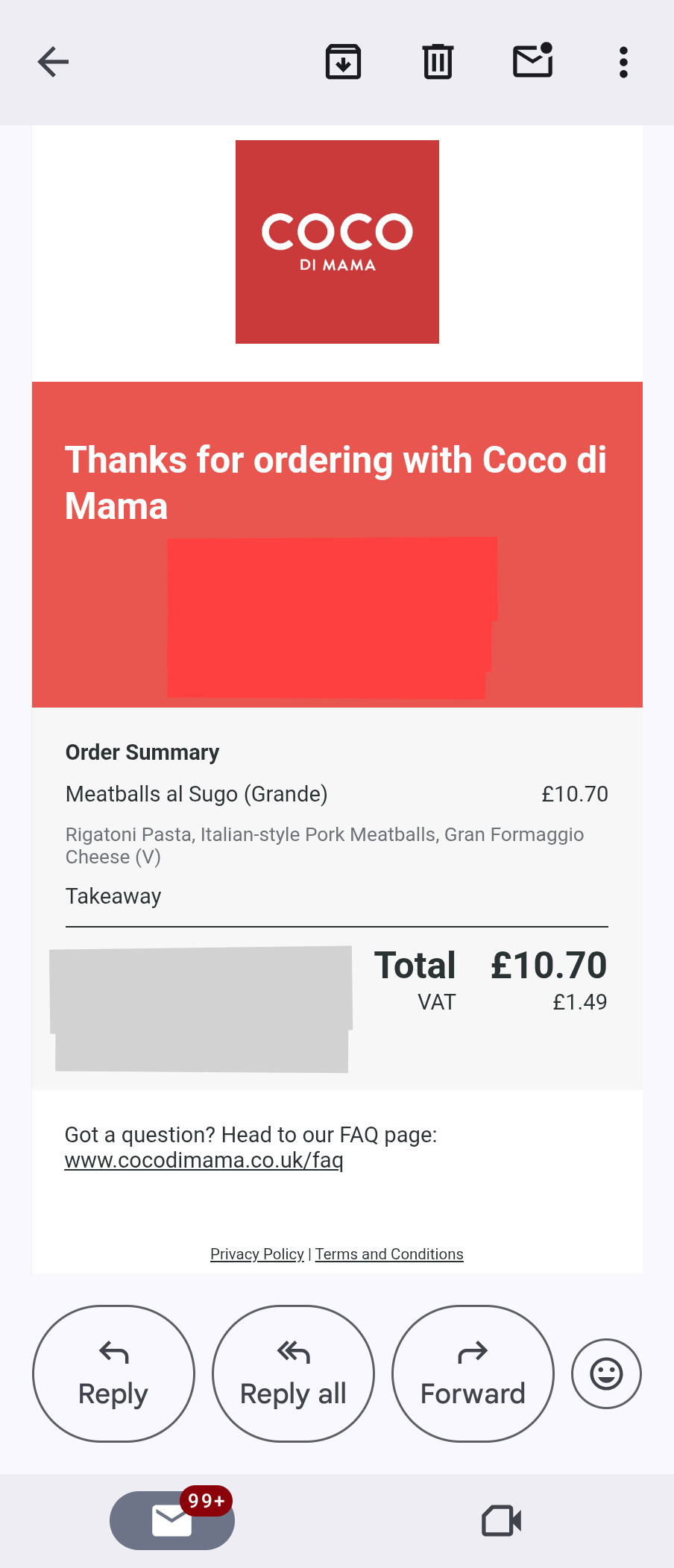The width and height of the screenshot is (674, 1568).
Task: Open the Mail tab with 99+ badge
Action: [x=172, y=1520]
